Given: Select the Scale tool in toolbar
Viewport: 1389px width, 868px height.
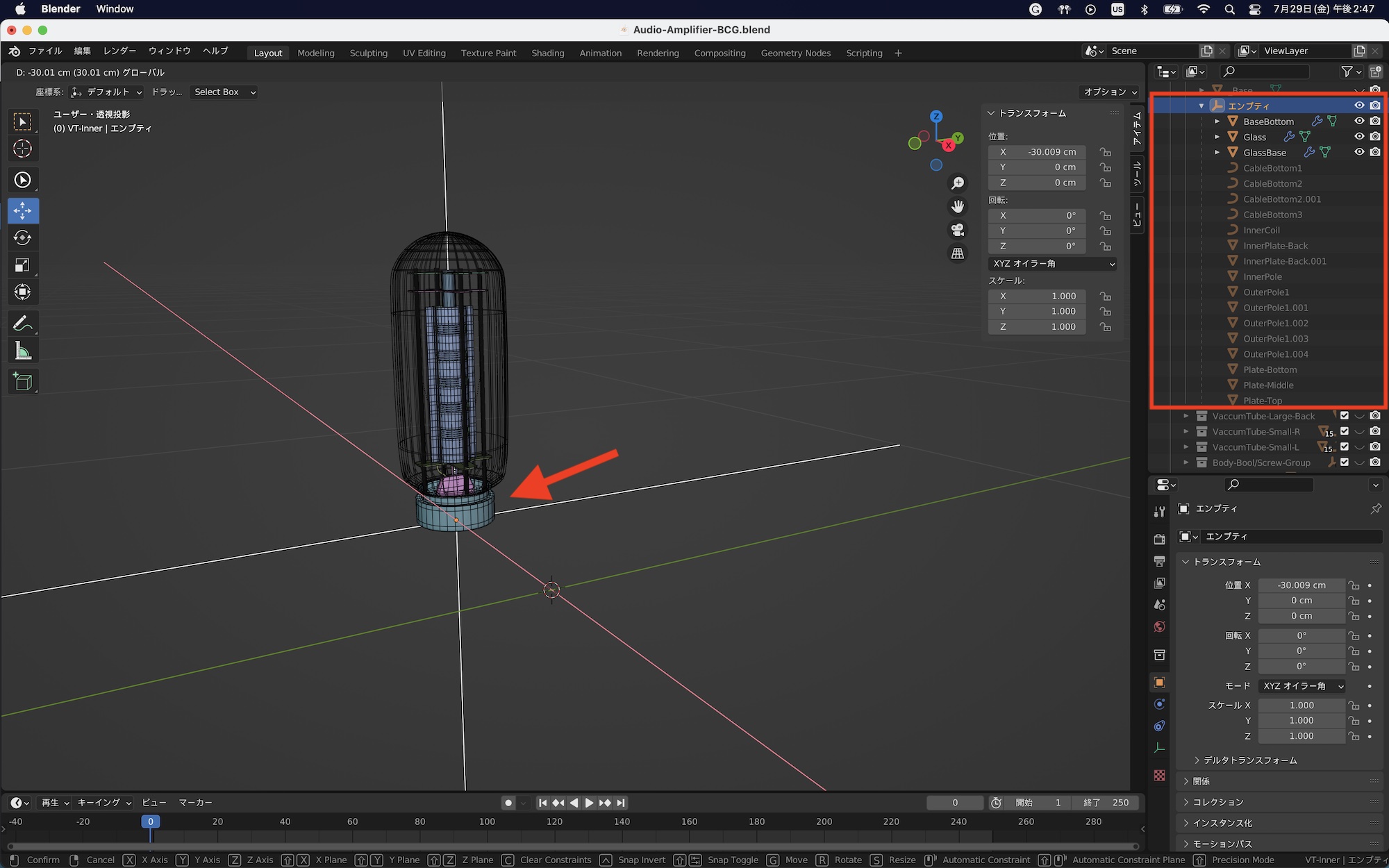Looking at the screenshot, I should [22, 265].
